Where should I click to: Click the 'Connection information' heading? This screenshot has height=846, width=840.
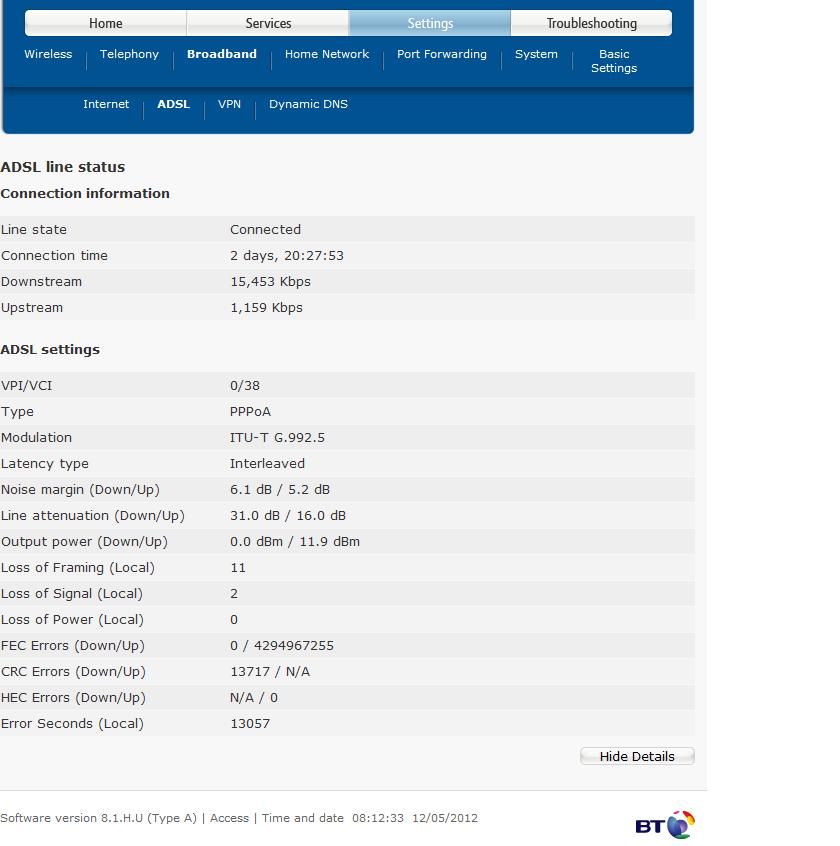(x=85, y=194)
